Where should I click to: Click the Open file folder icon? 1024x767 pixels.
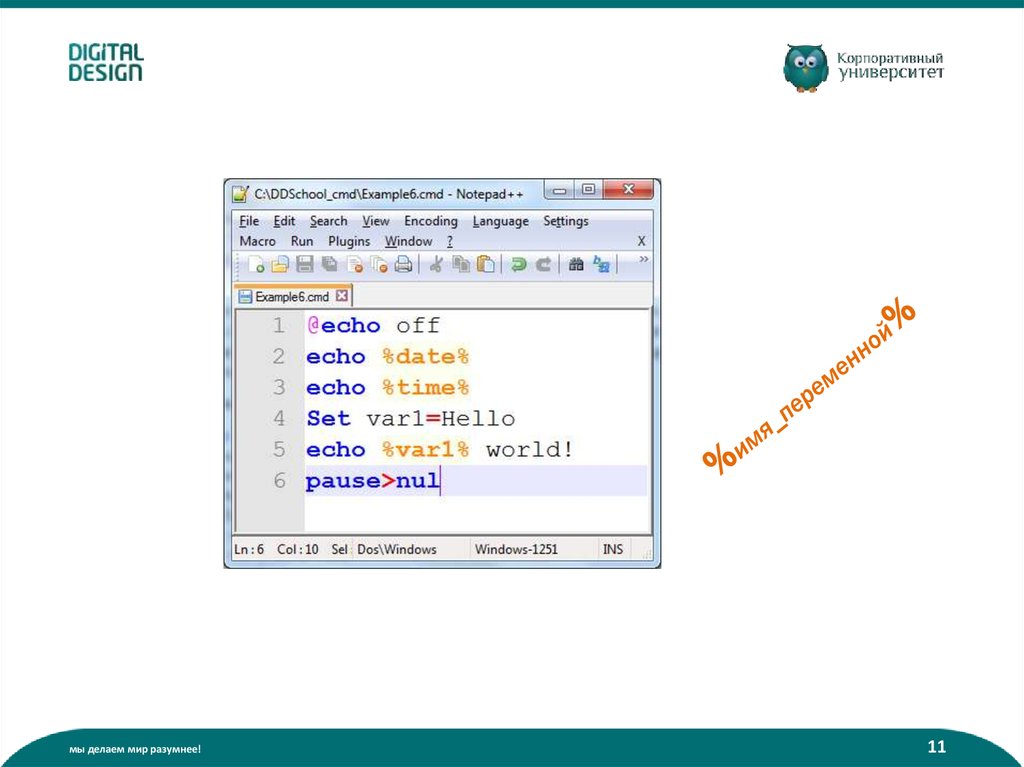[280, 265]
